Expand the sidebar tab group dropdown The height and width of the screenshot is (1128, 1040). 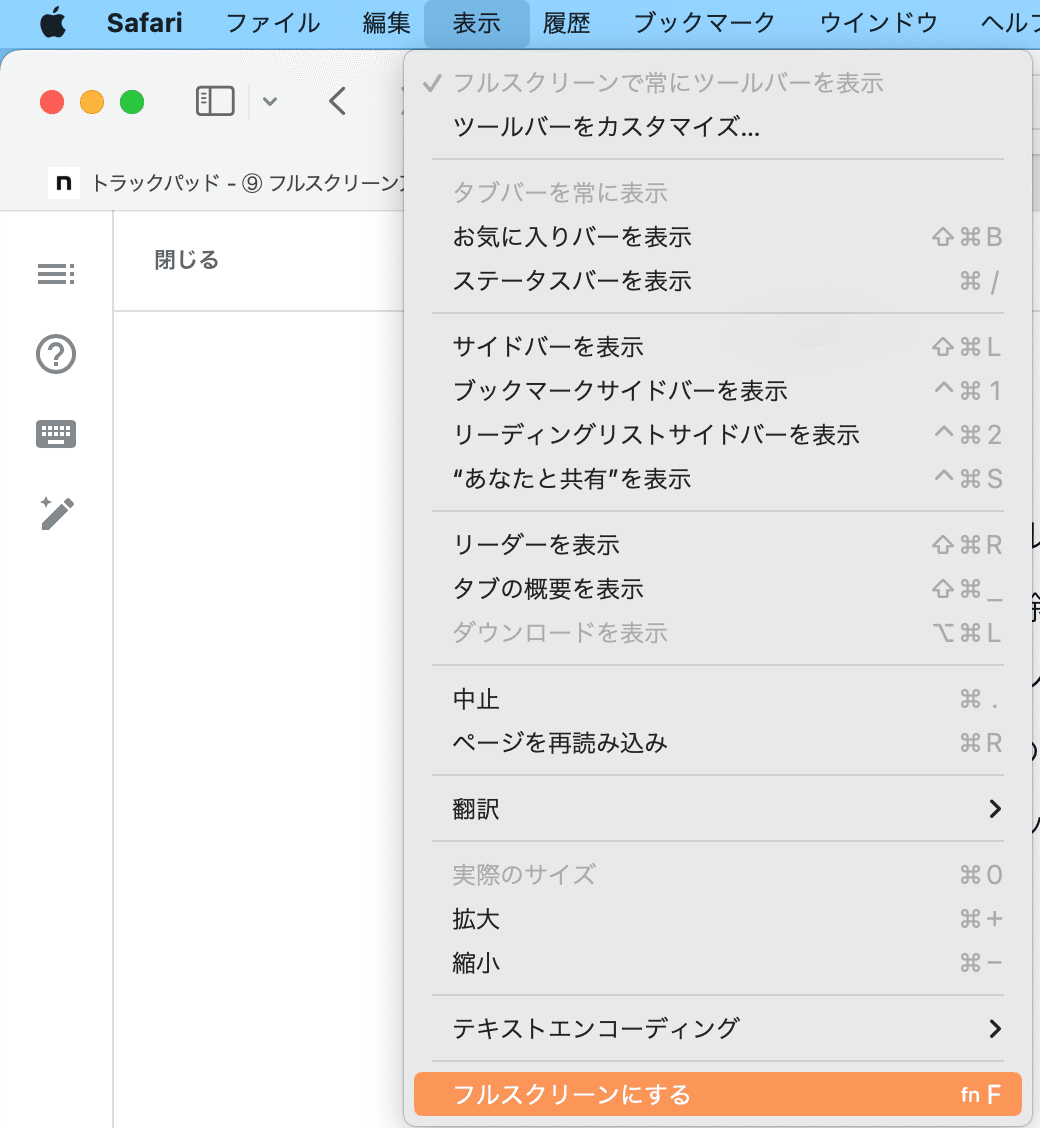point(270,101)
